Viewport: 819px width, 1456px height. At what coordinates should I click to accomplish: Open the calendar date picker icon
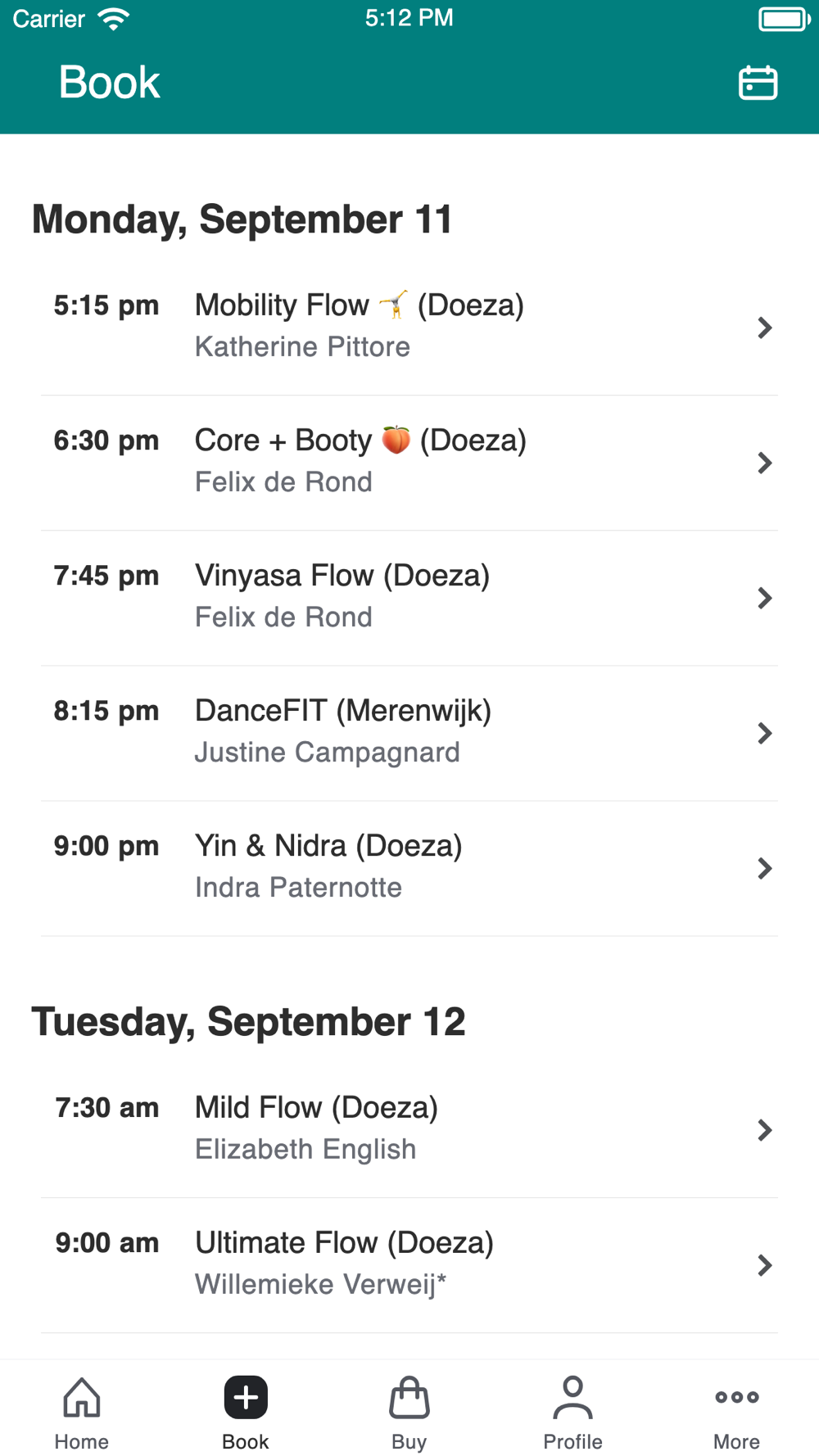[x=758, y=83]
